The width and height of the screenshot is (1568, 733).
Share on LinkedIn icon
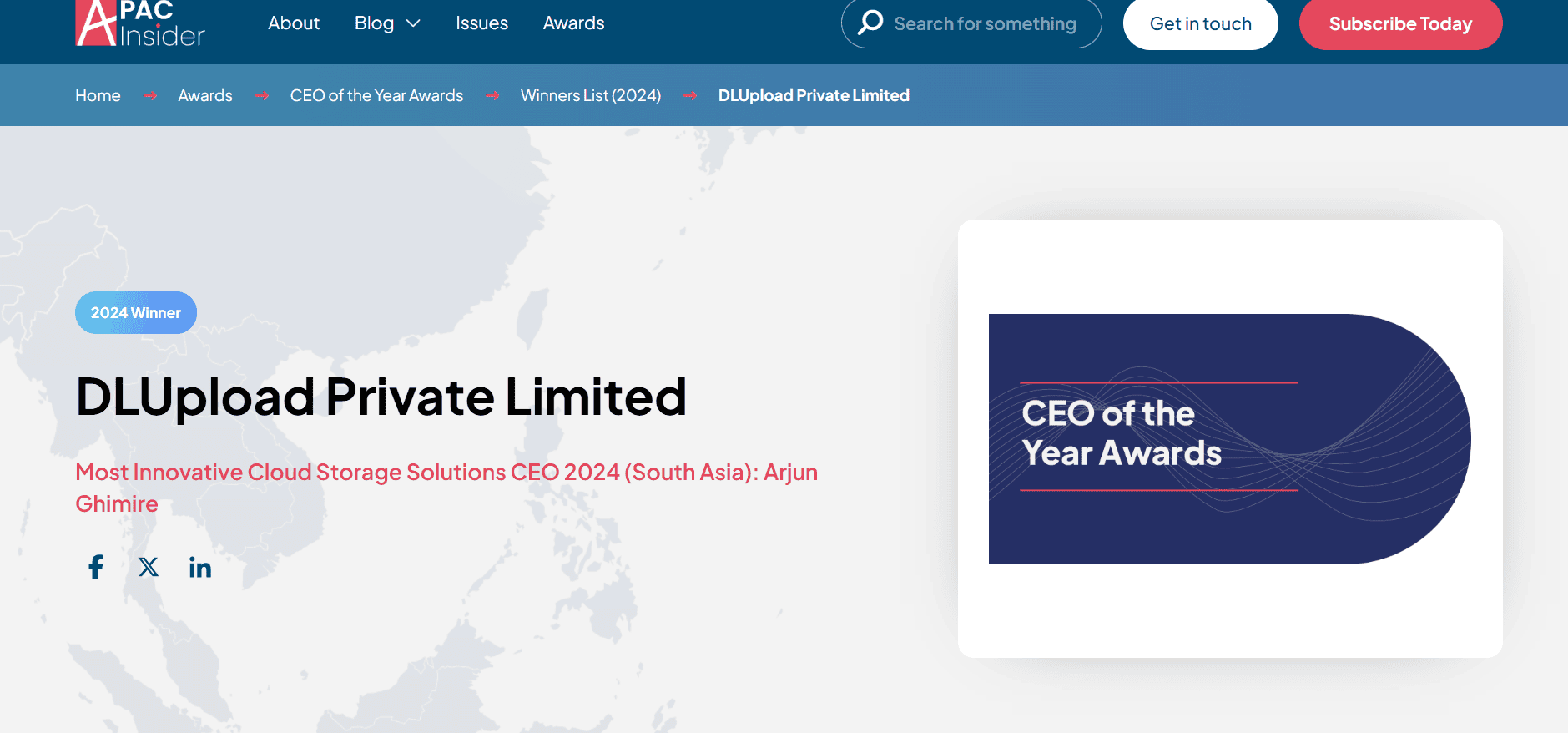tap(200, 568)
